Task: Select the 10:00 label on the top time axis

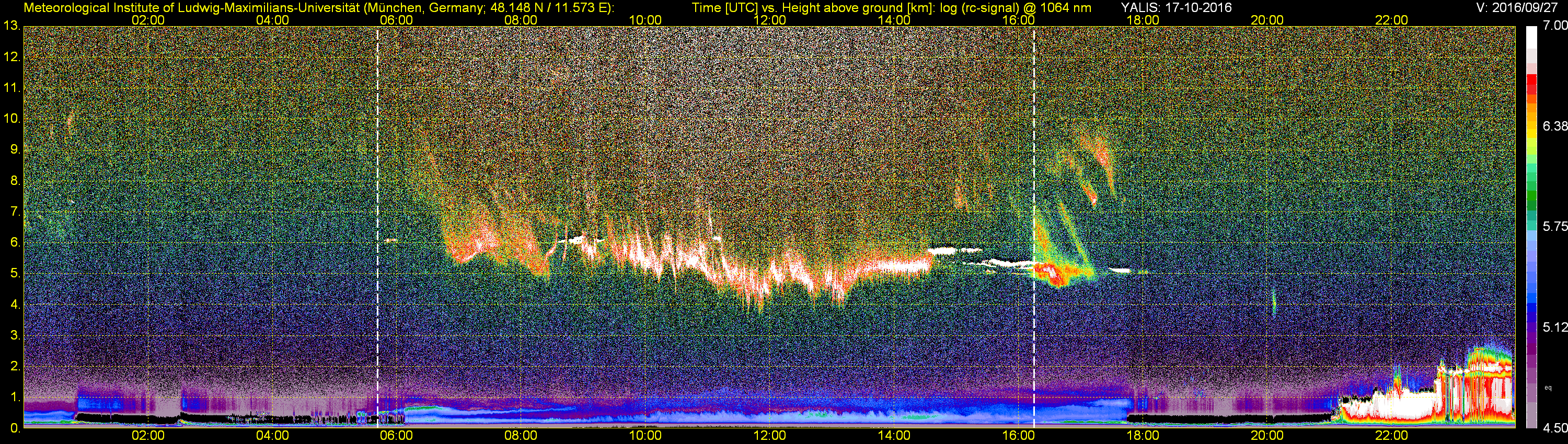Action: [645, 20]
